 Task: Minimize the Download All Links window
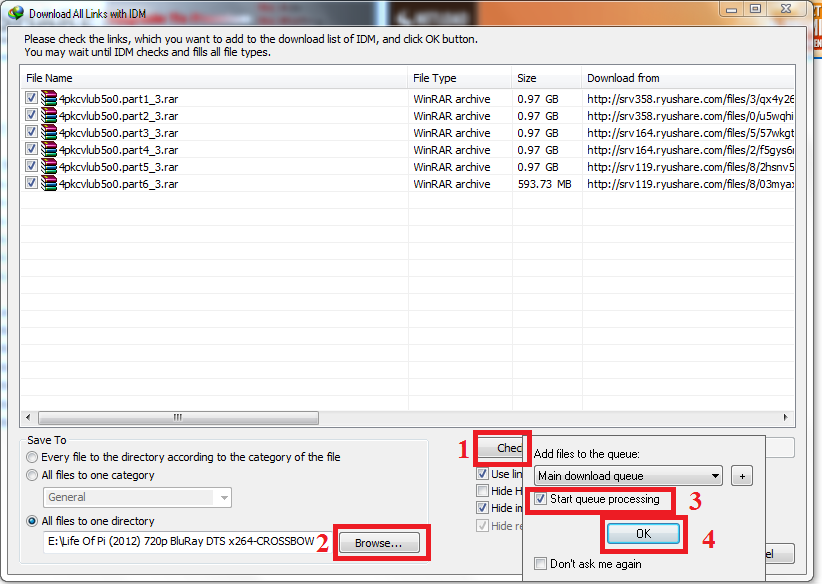(x=731, y=9)
